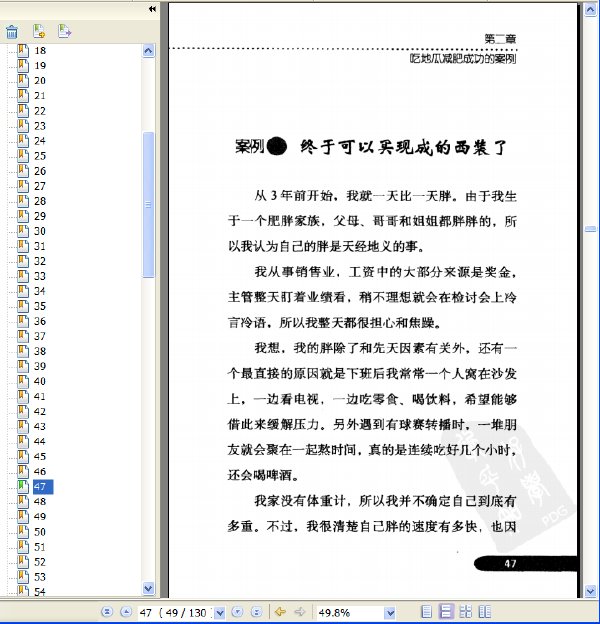
Task: Select bookmark 30
Action: coord(40,231)
